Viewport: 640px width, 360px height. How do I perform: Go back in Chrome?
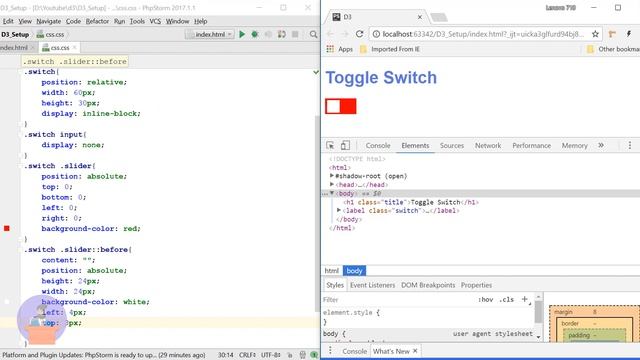pyautogui.click(x=330, y=34)
